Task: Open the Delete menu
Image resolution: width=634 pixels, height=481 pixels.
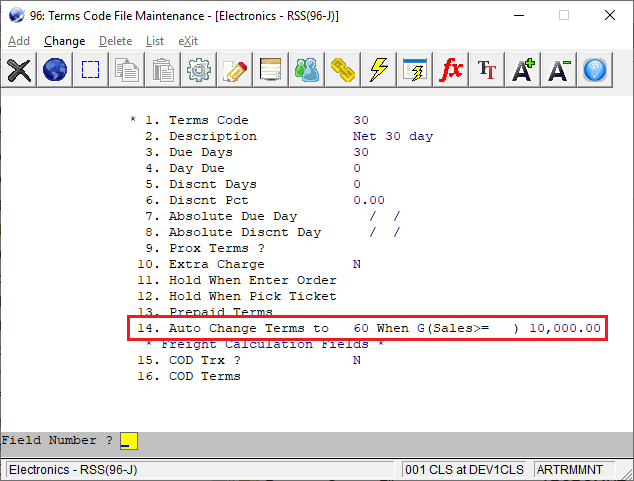Action: pos(115,41)
